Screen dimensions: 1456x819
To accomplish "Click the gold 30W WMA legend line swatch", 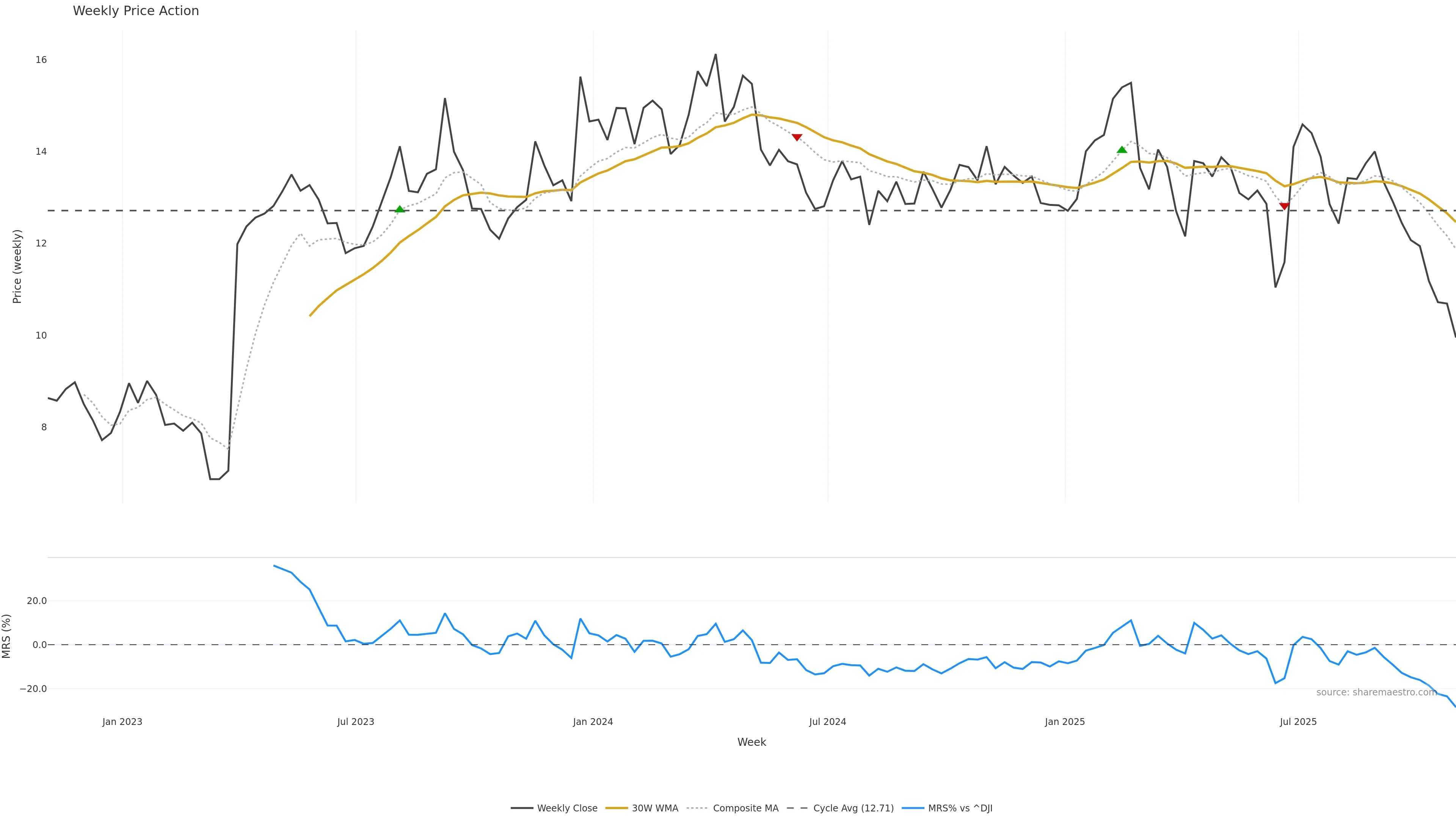I will tap(616, 808).
